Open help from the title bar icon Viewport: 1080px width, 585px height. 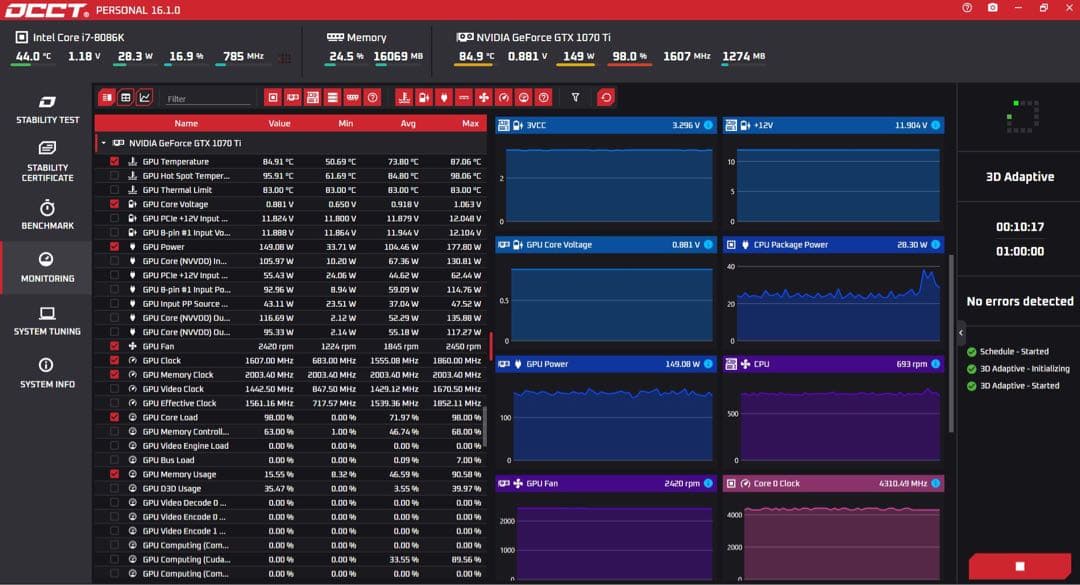click(x=967, y=8)
